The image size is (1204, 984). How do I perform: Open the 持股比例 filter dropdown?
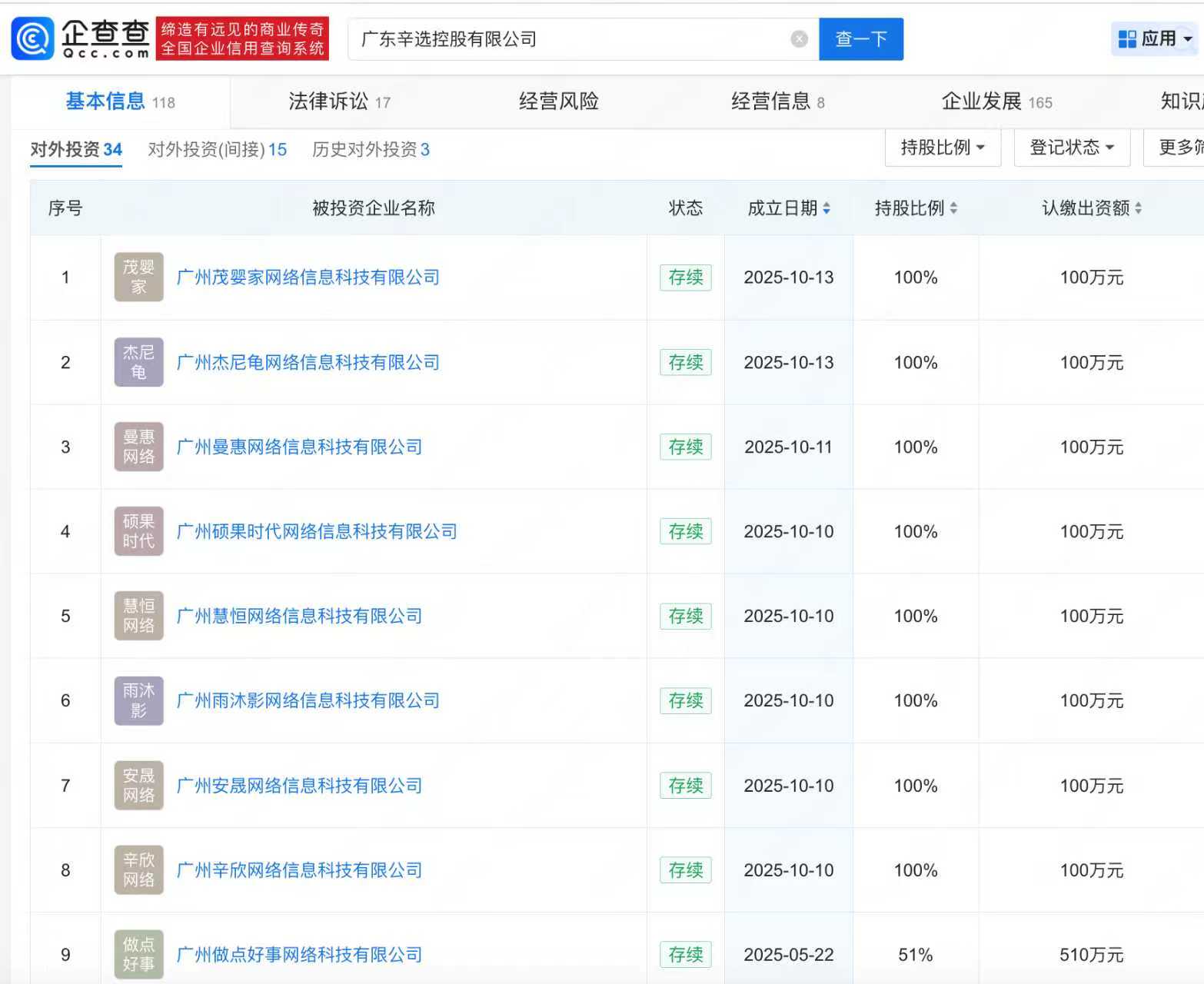[x=943, y=148]
